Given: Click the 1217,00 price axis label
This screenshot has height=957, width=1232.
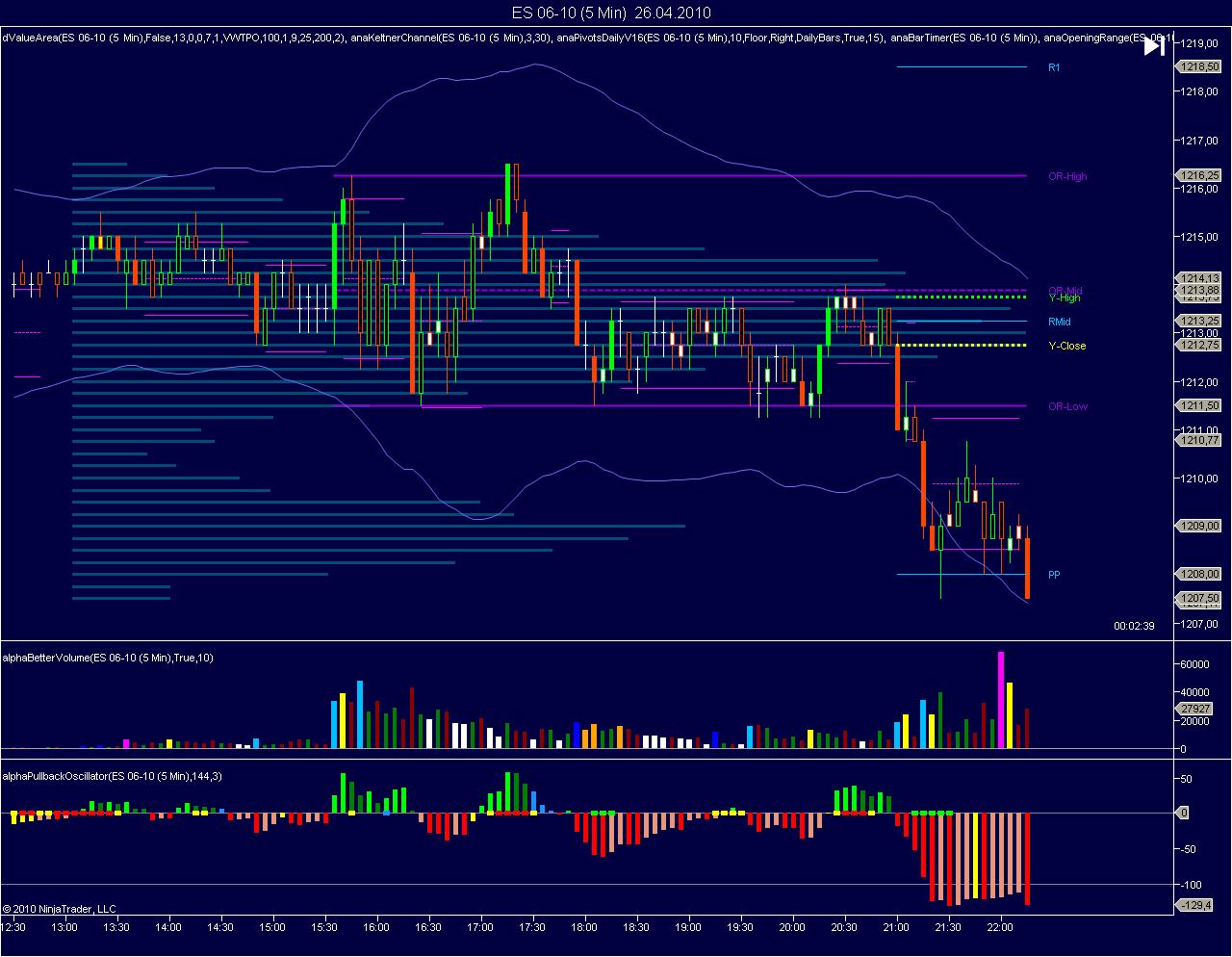Looking at the screenshot, I should [x=1201, y=141].
